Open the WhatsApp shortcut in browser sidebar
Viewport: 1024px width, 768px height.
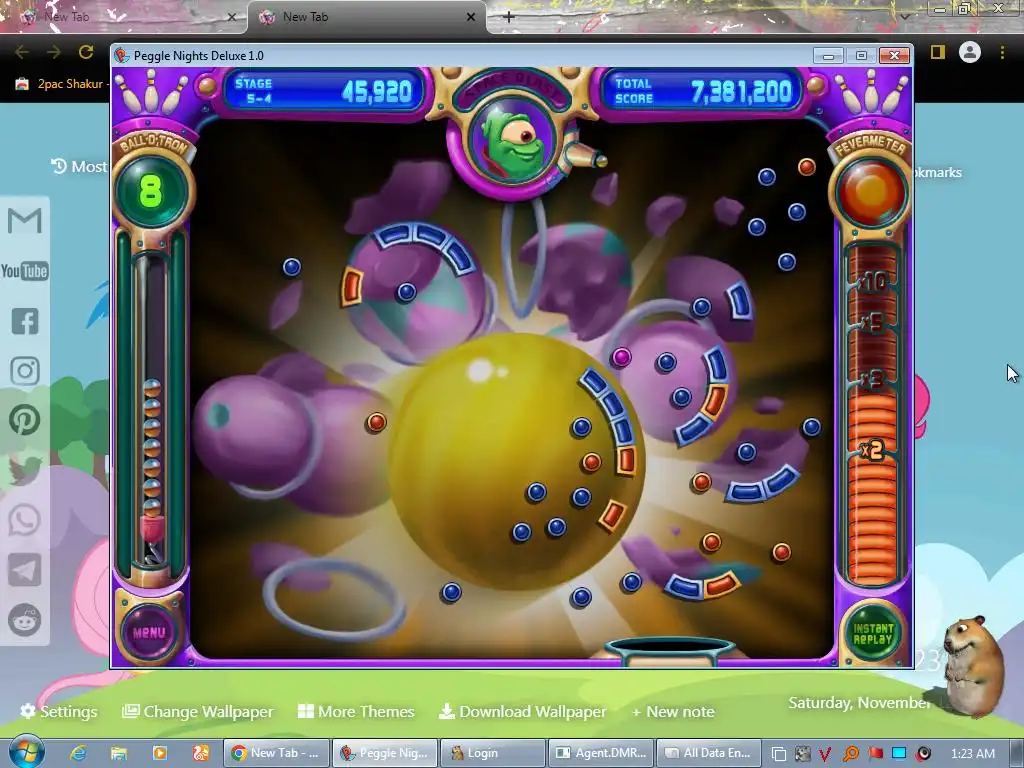(25, 520)
